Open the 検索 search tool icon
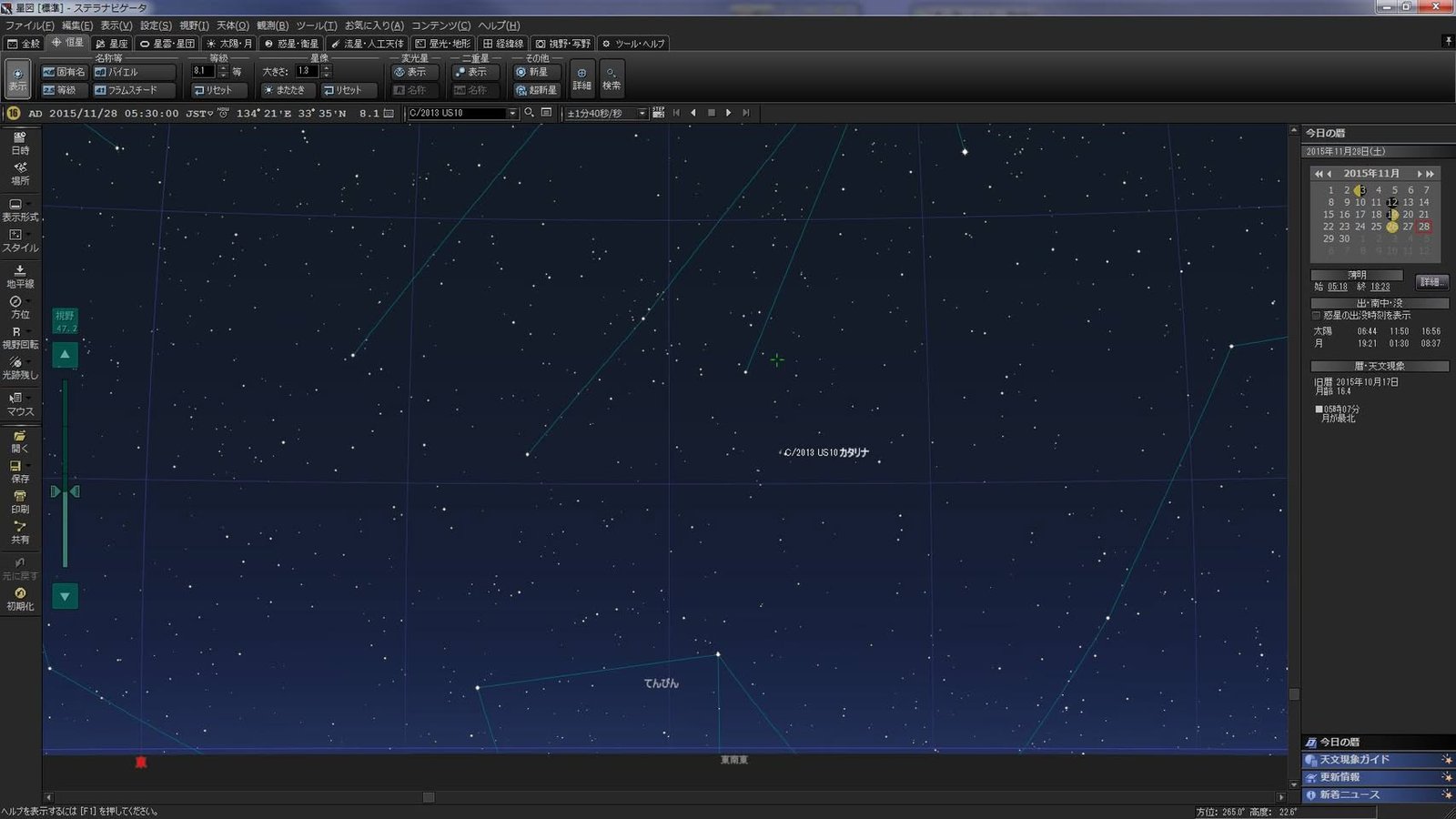 click(612, 77)
